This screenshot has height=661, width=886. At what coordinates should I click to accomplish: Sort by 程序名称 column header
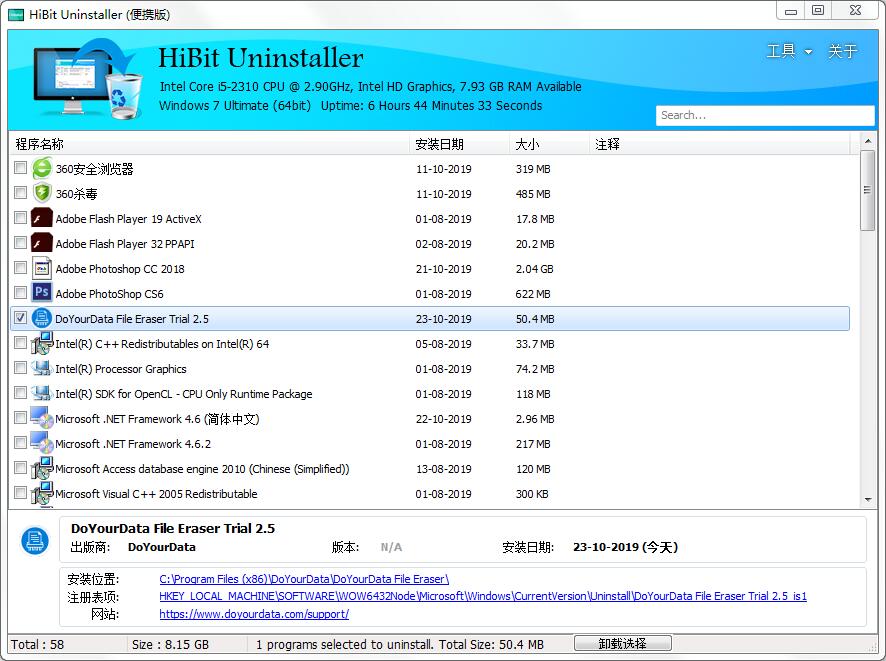point(209,144)
